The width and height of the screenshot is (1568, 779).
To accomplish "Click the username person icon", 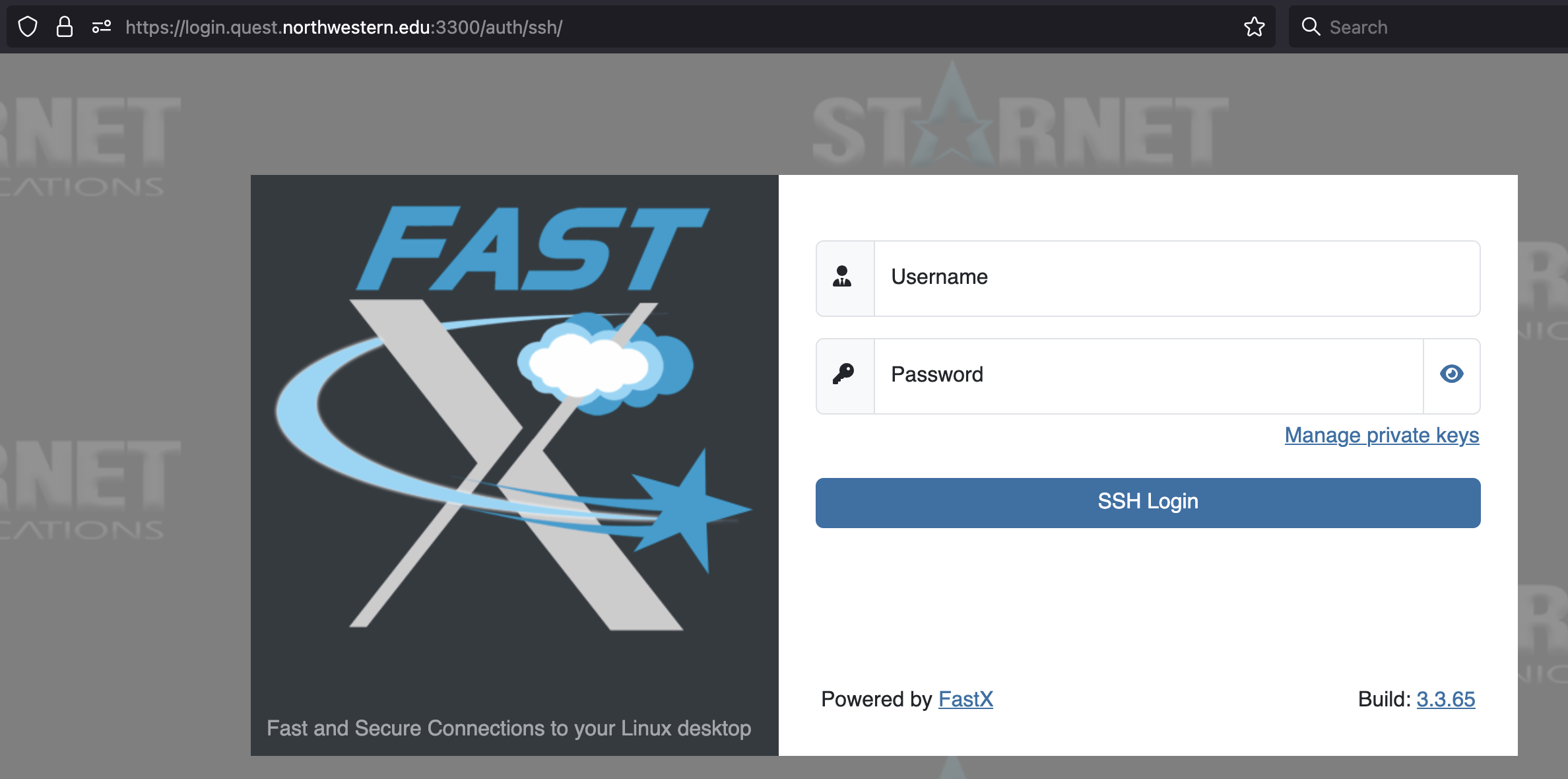I will 843,278.
